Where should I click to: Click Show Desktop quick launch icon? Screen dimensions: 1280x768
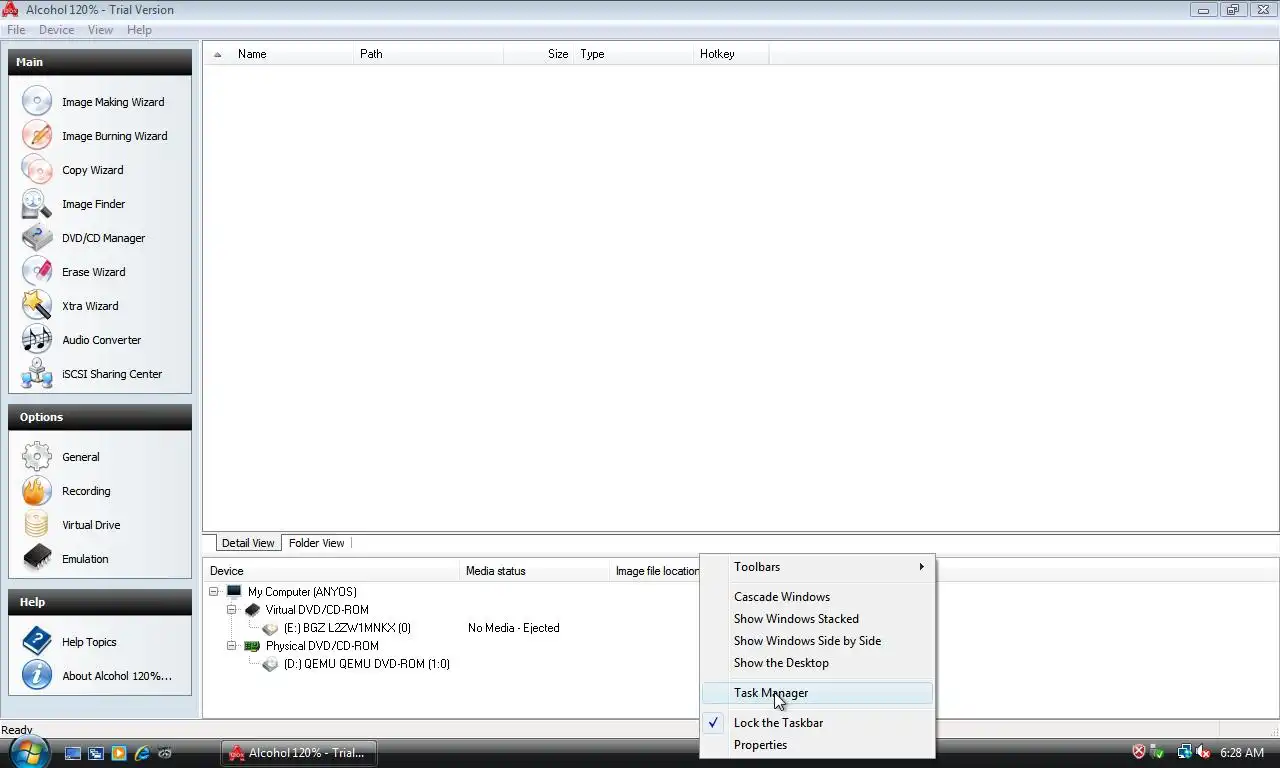coord(73,753)
